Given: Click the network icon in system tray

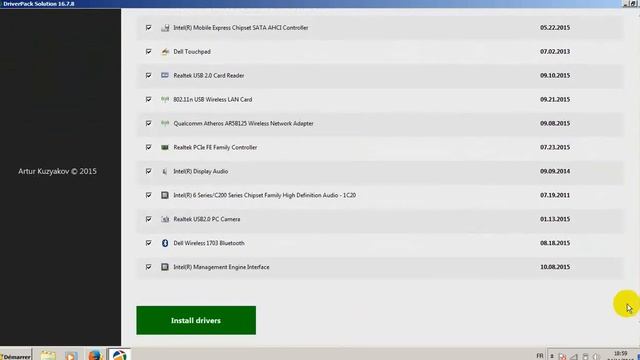Looking at the screenshot, I should [574, 356].
